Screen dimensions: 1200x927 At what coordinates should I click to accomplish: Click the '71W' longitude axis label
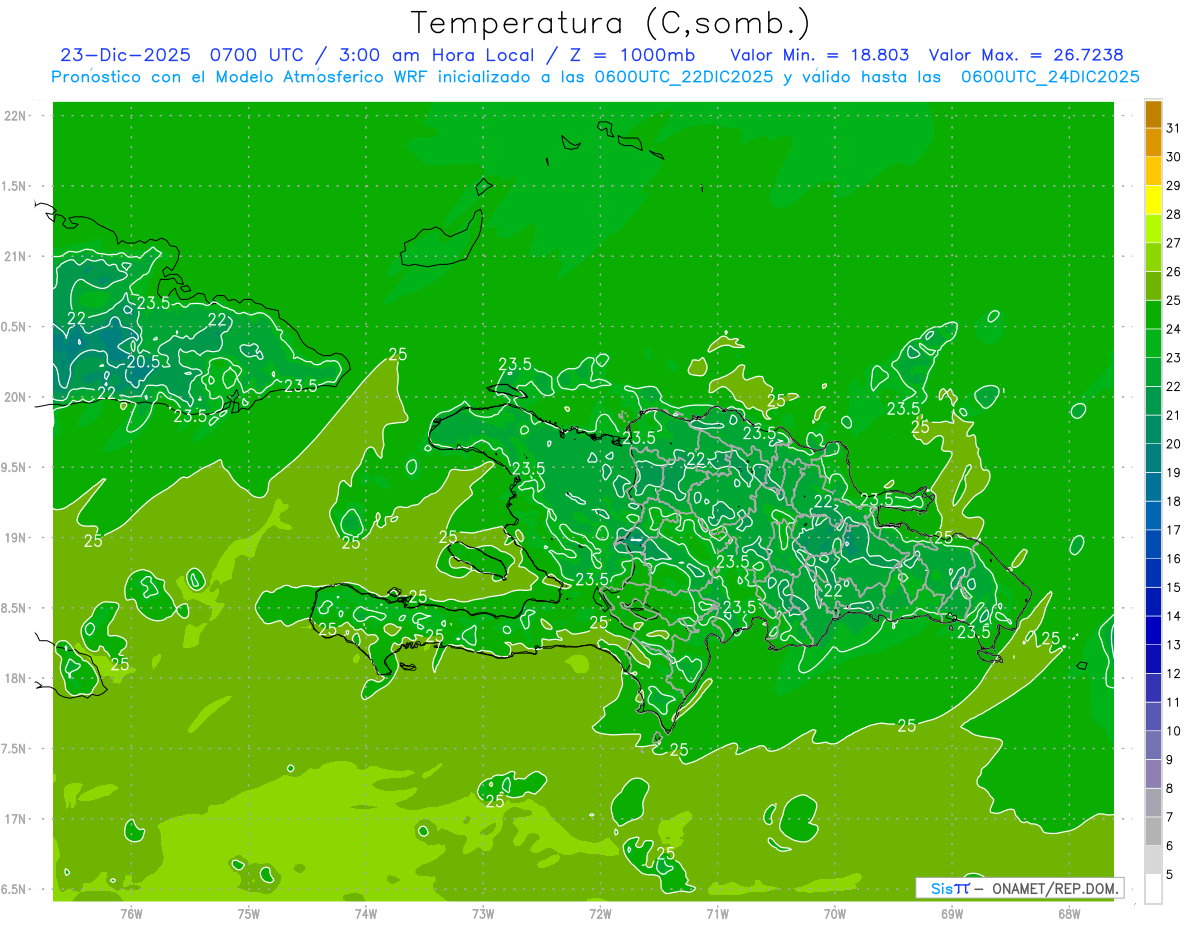pyautogui.click(x=717, y=913)
